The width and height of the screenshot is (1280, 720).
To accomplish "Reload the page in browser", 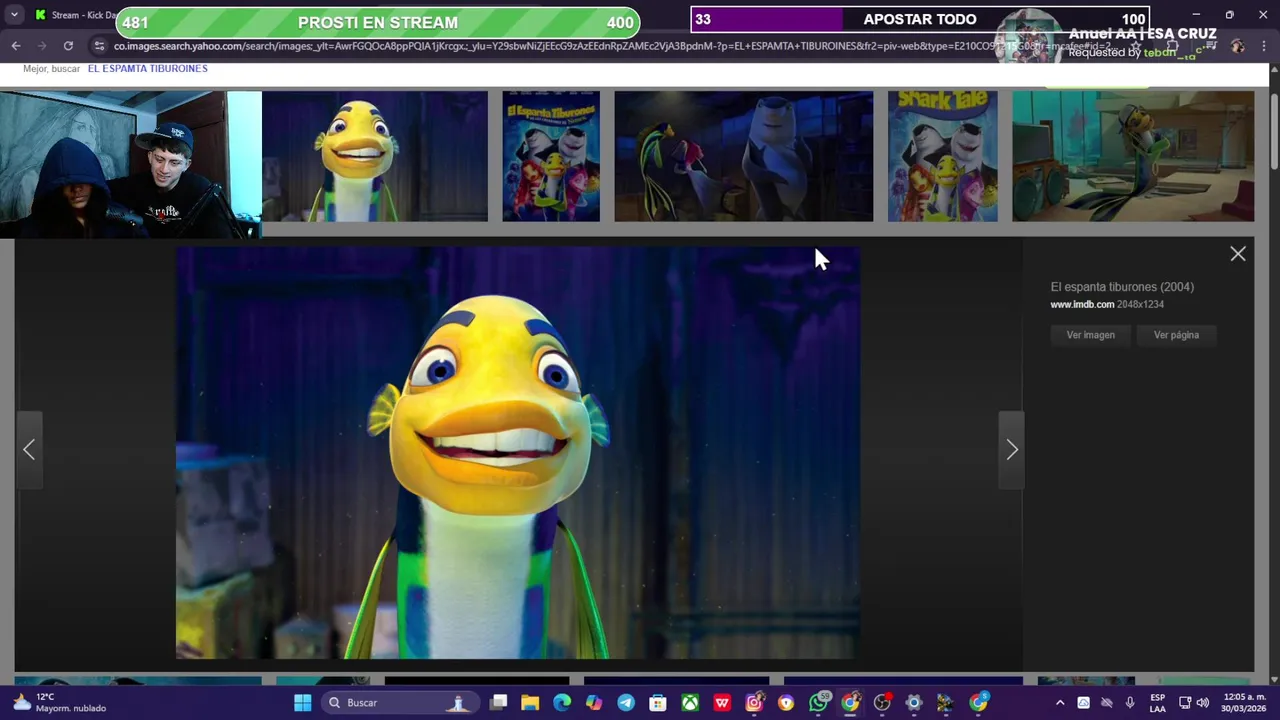I will 68,46.
